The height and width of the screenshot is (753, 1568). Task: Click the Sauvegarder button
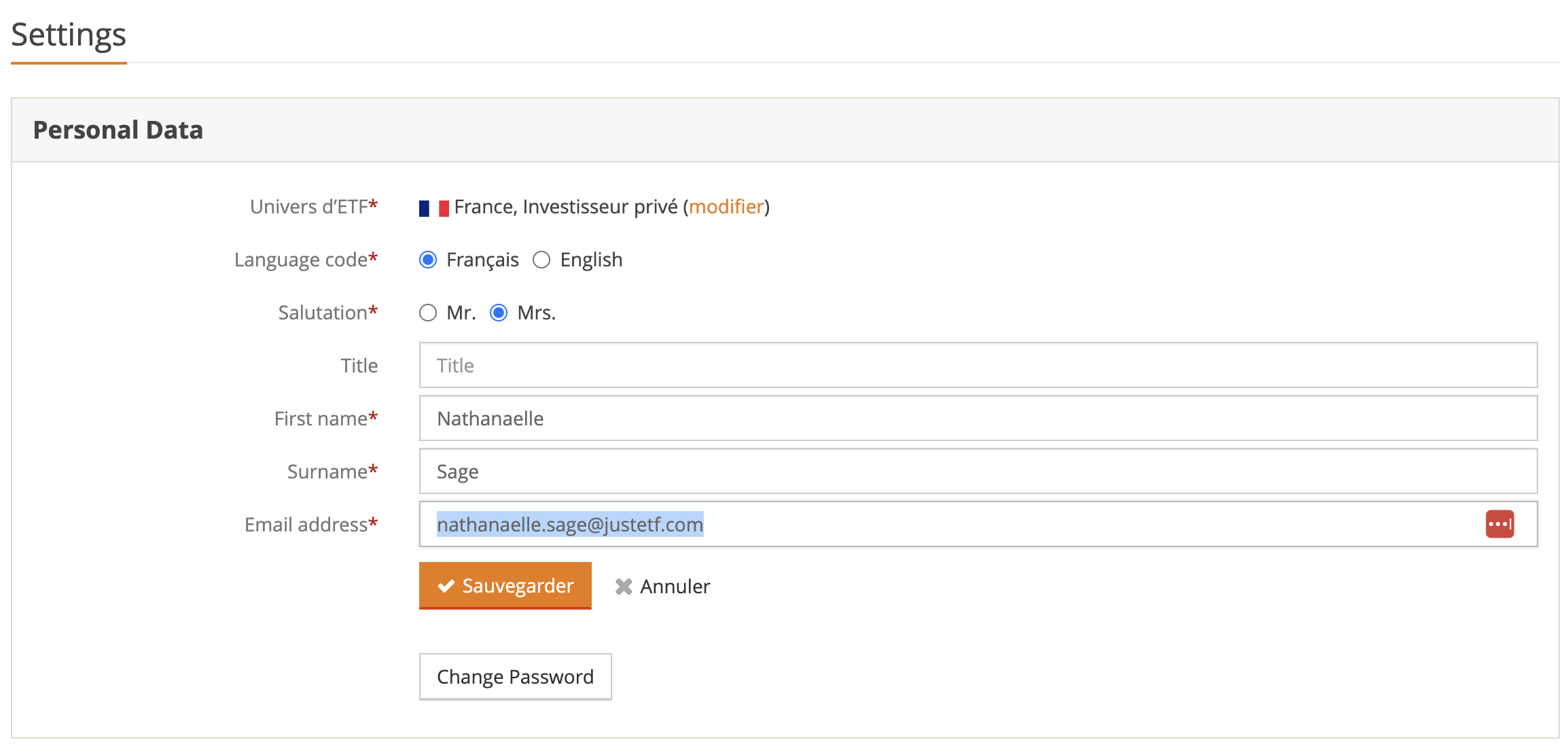[505, 585]
